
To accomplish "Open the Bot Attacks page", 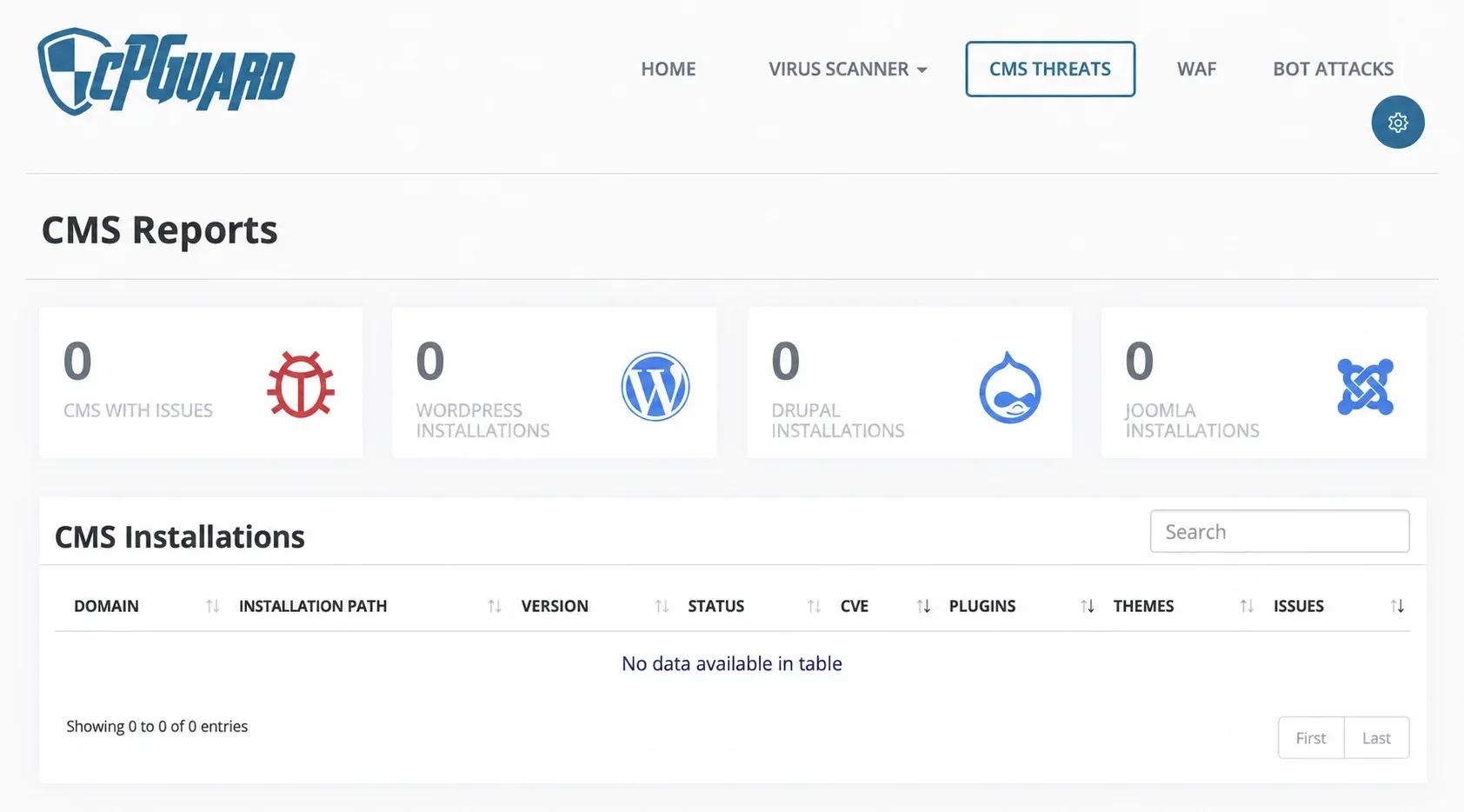I will (1333, 69).
